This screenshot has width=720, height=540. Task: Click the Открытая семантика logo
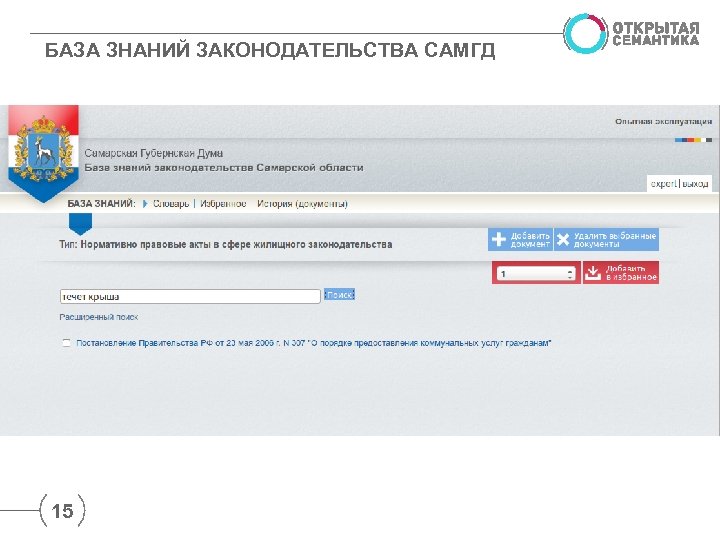631,33
